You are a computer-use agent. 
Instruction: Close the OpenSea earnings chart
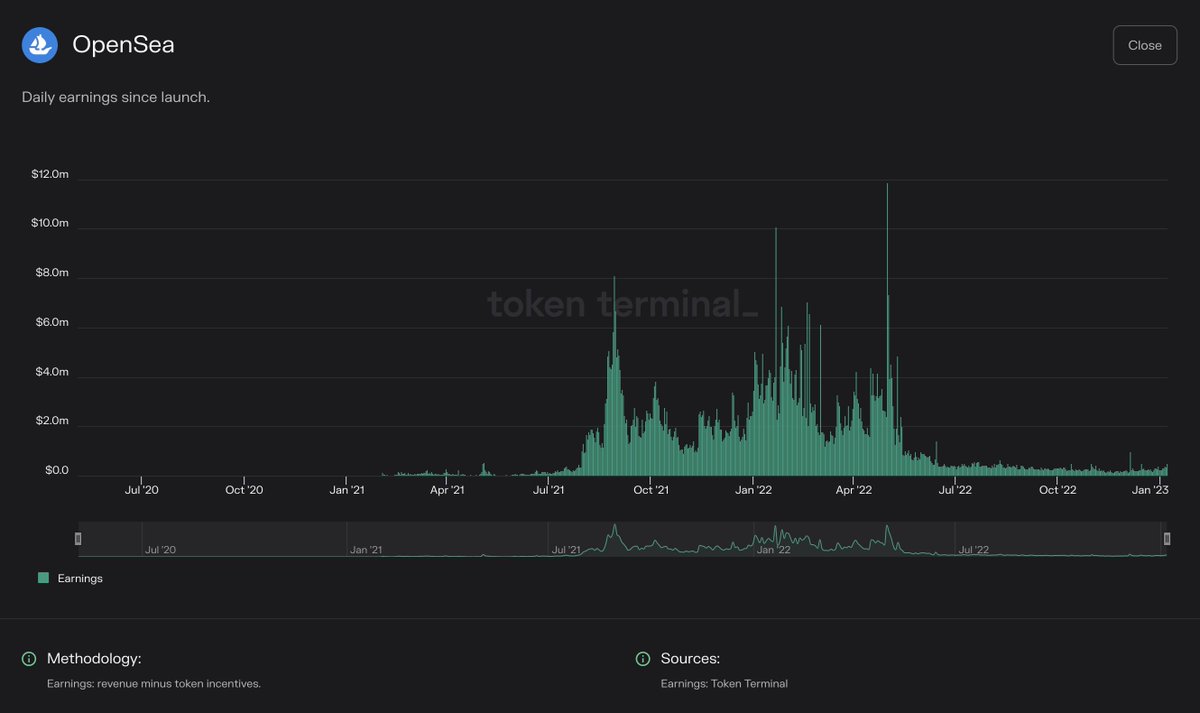1145,45
